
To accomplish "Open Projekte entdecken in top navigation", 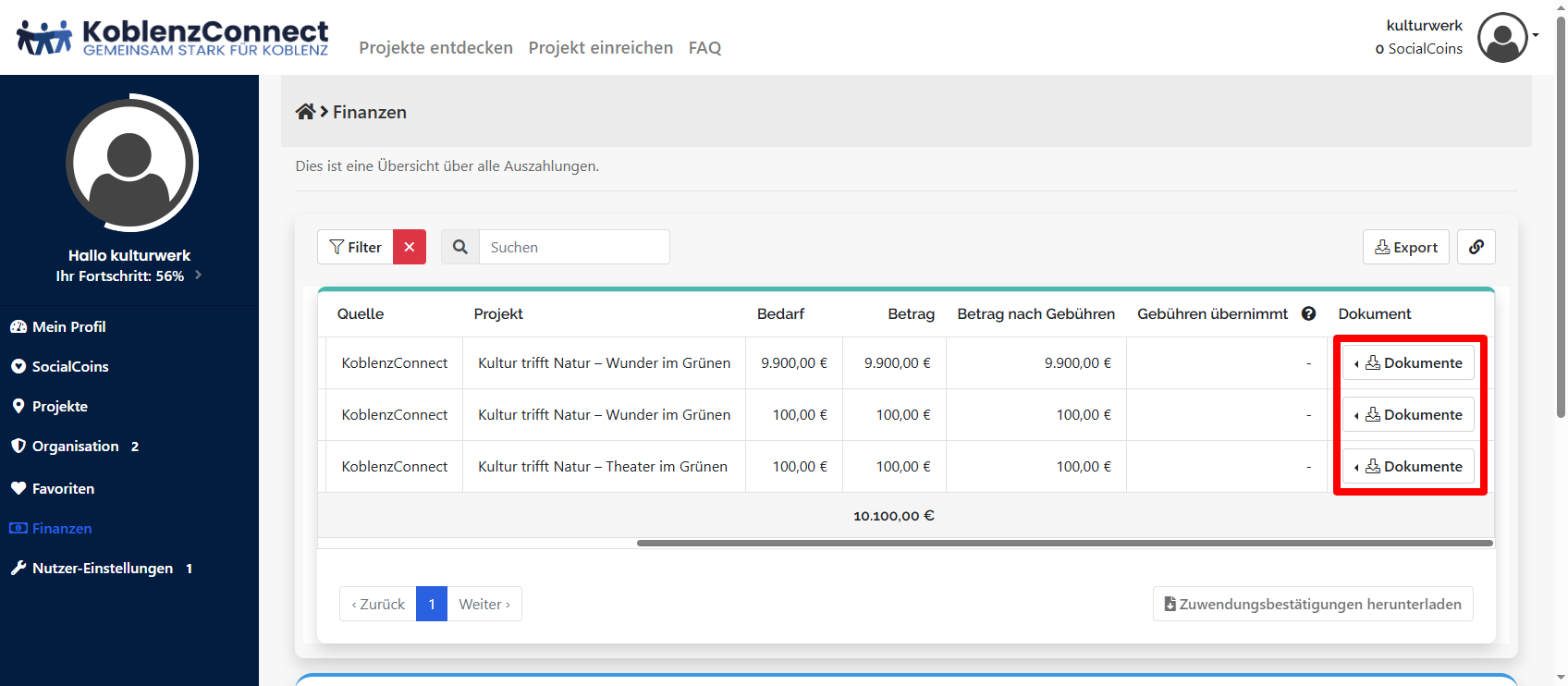I will [x=435, y=48].
